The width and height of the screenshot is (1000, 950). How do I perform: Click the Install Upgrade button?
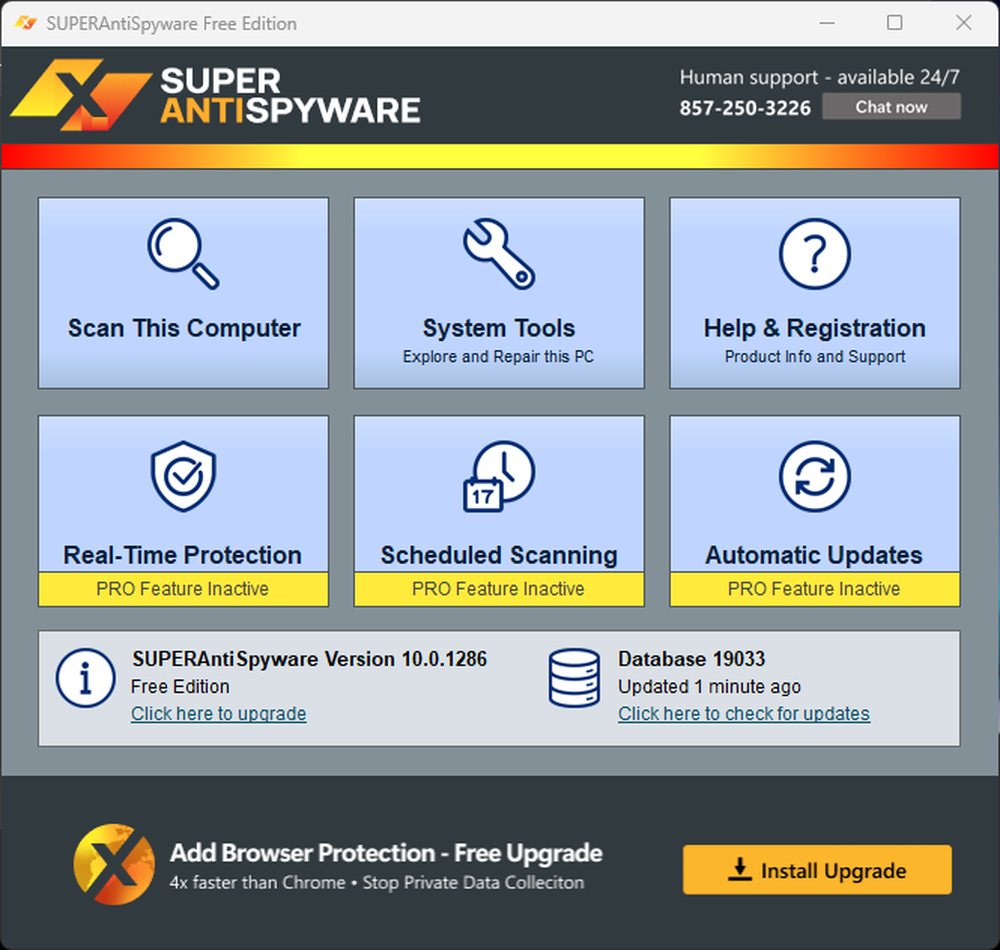(x=815, y=870)
